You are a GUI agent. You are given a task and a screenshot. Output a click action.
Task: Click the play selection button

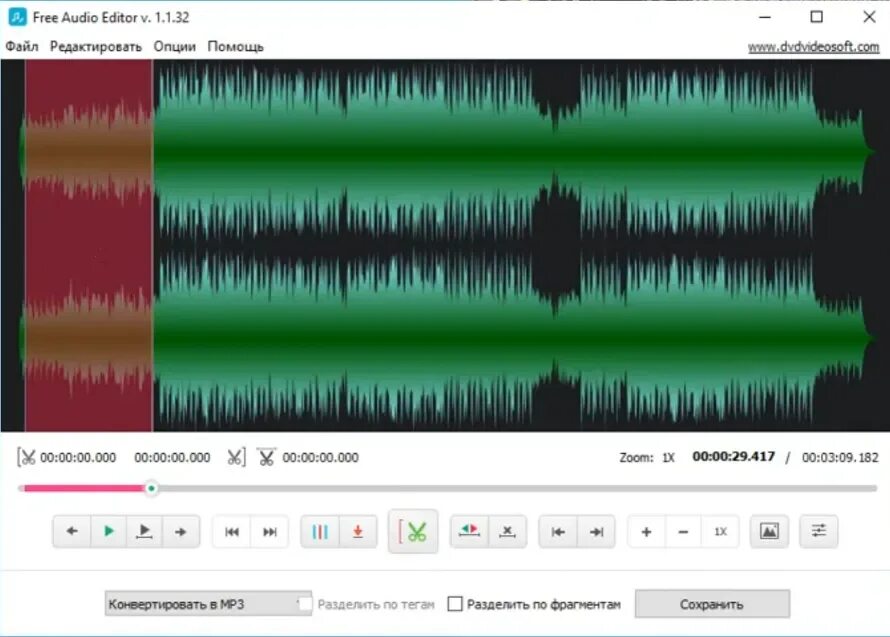pyautogui.click(x=144, y=531)
